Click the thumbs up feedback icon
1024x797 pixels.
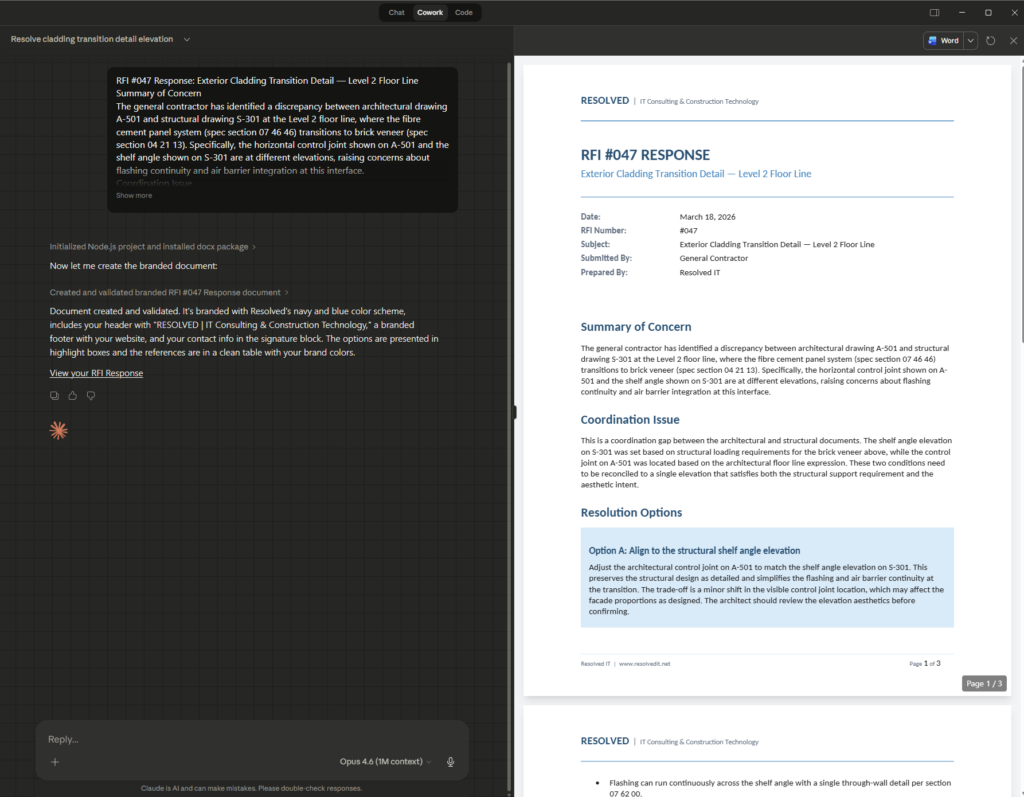pyautogui.click(x=73, y=396)
